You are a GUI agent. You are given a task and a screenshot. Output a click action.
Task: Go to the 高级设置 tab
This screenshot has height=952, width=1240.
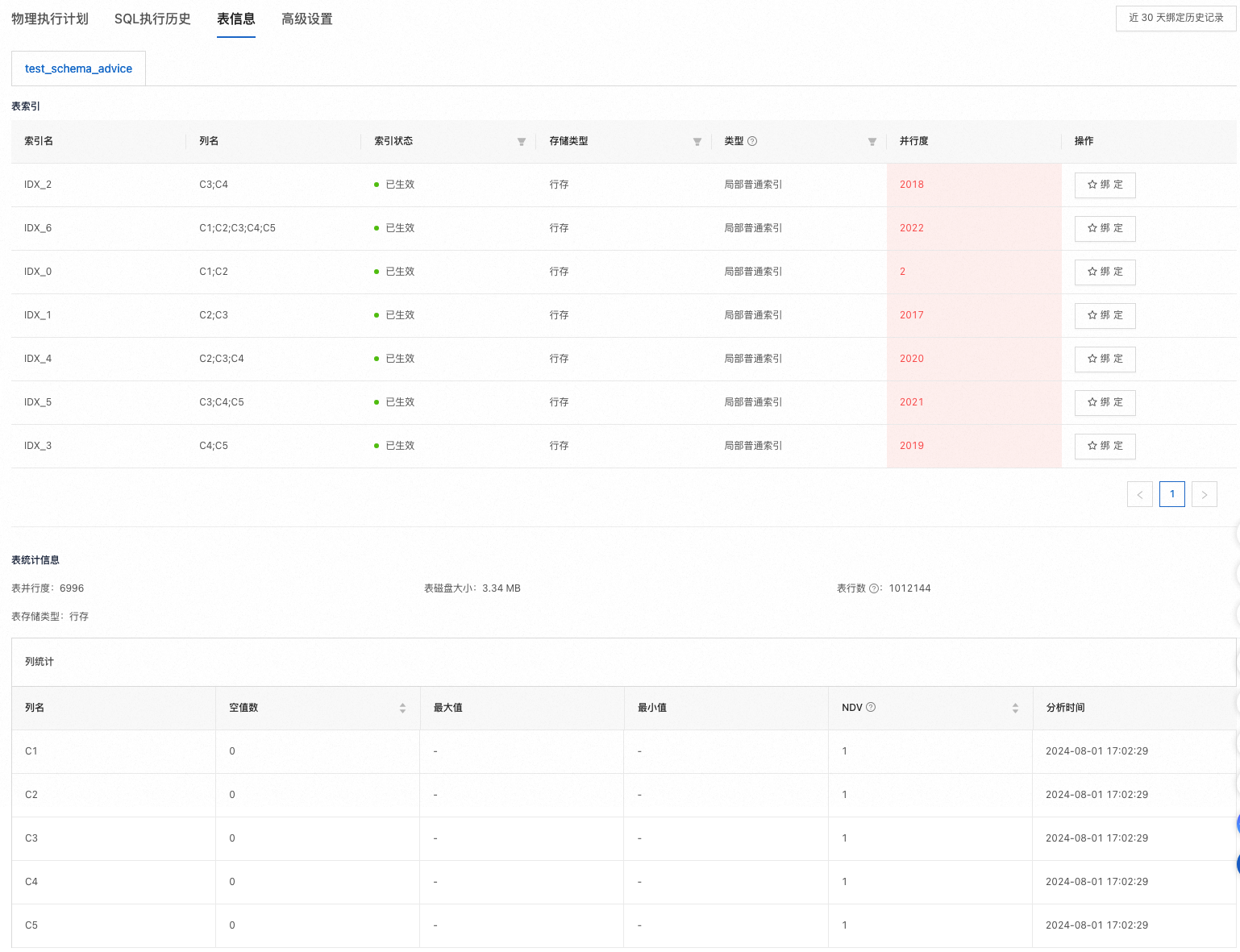click(x=307, y=19)
